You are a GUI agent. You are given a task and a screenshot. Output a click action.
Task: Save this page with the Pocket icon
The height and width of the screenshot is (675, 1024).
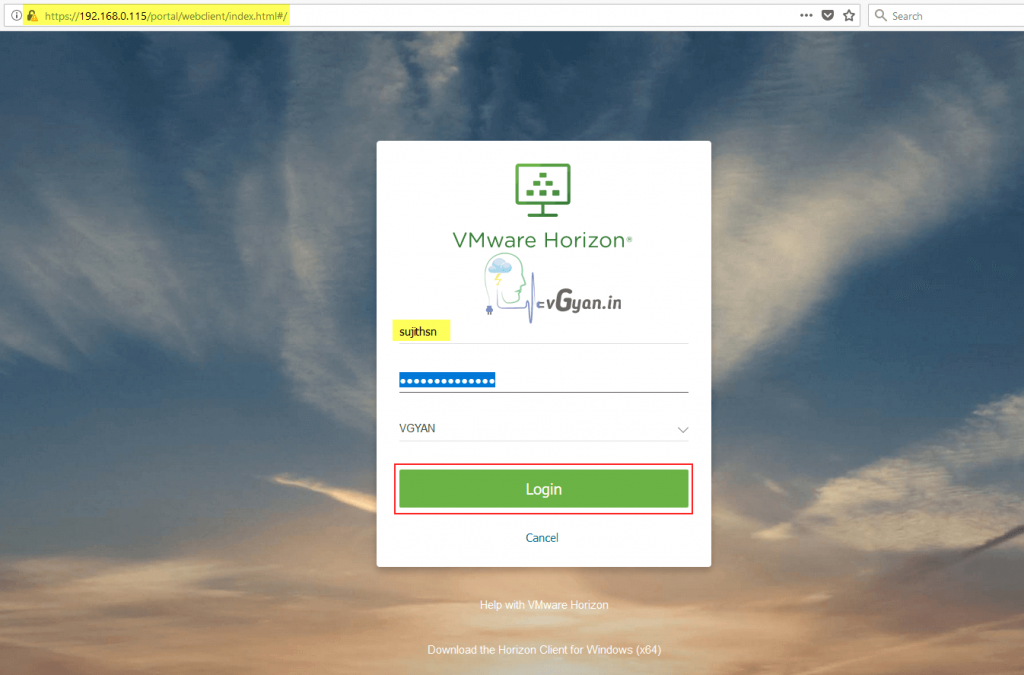[x=827, y=15]
